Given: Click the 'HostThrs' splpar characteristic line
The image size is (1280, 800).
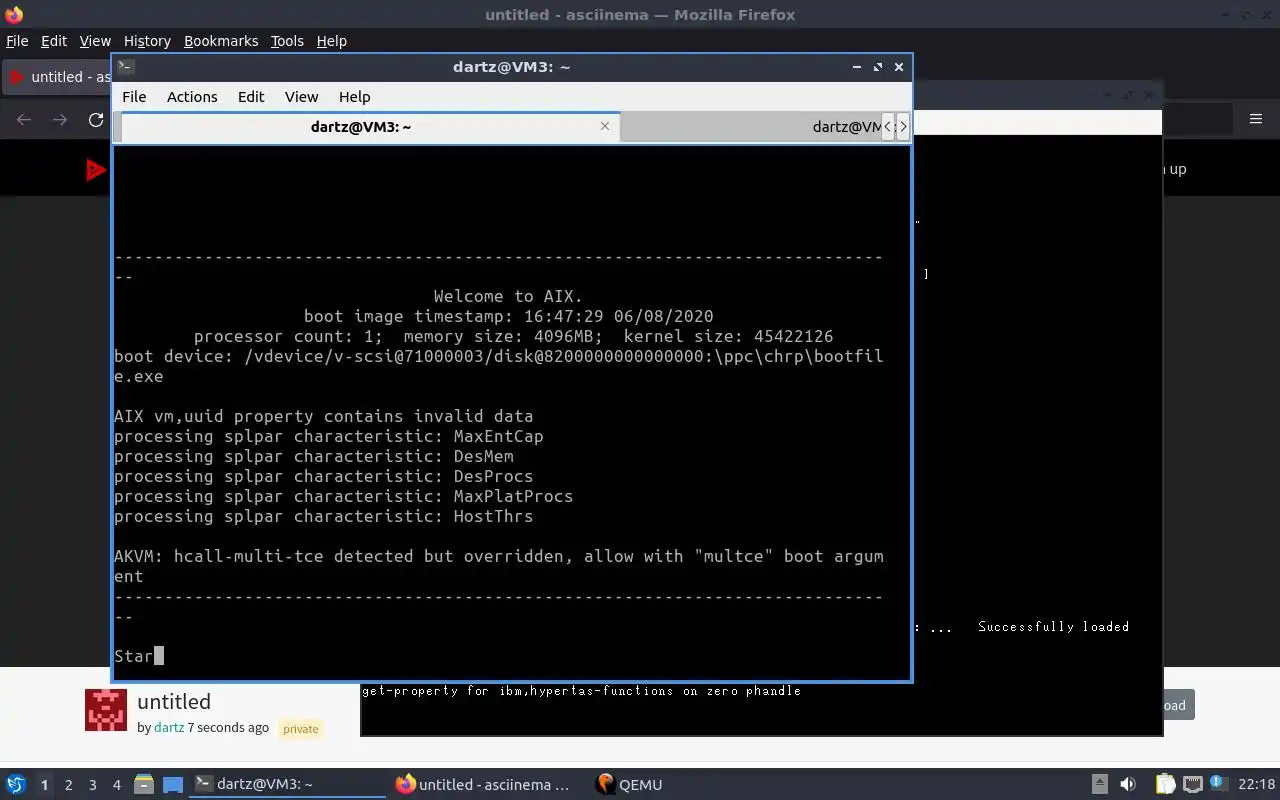Looking at the screenshot, I should pos(323,516).
